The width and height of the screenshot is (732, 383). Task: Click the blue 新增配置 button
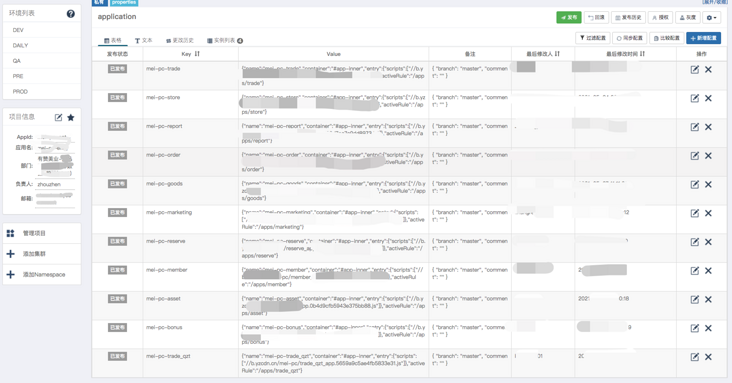click(x=703, y=38)
